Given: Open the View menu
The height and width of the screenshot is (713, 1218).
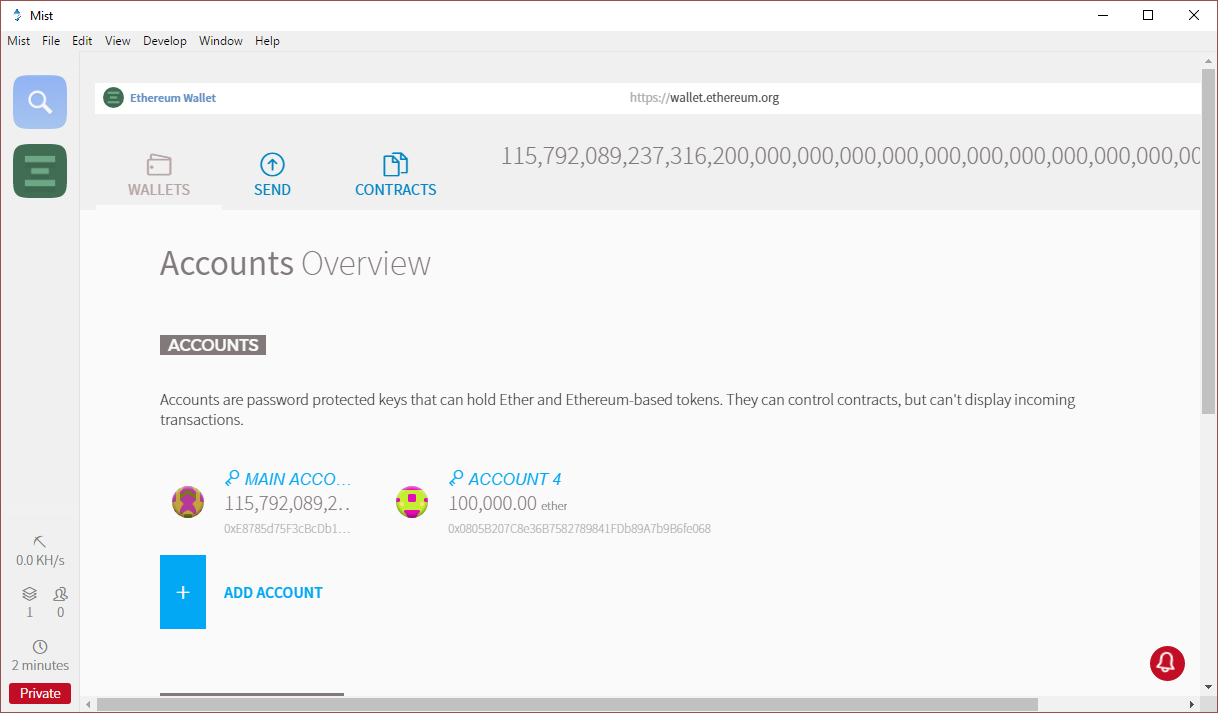Looking at the screenshot, I should [x=118, y=41].
